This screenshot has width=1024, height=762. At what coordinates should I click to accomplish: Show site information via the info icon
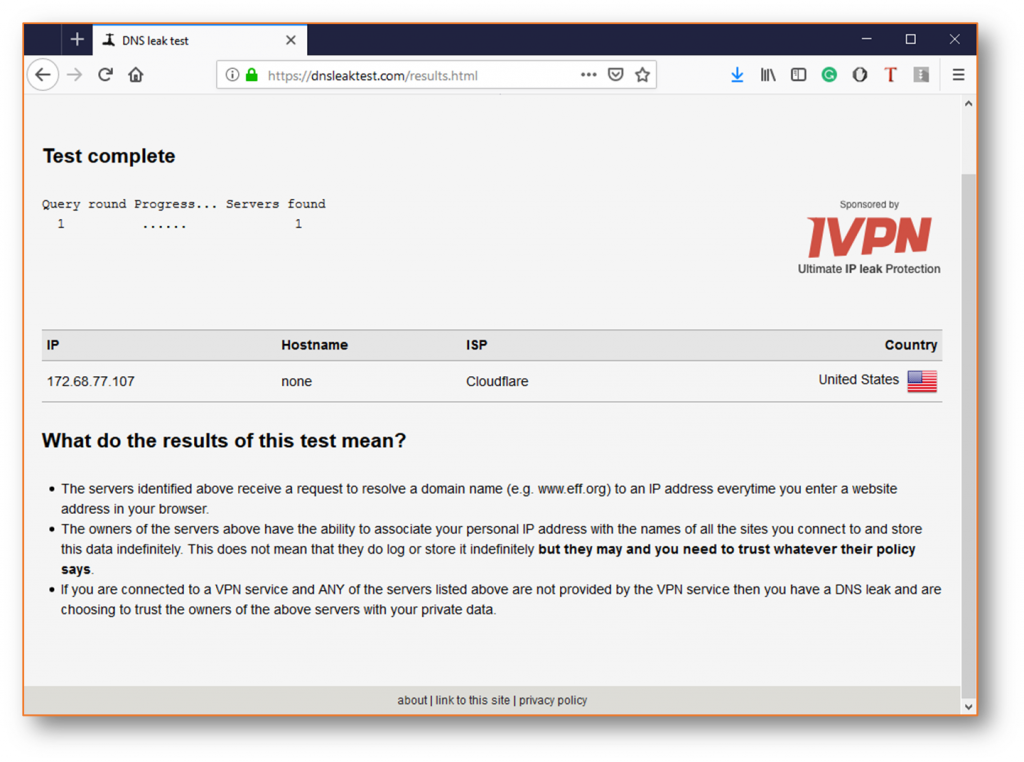point(232,75)
